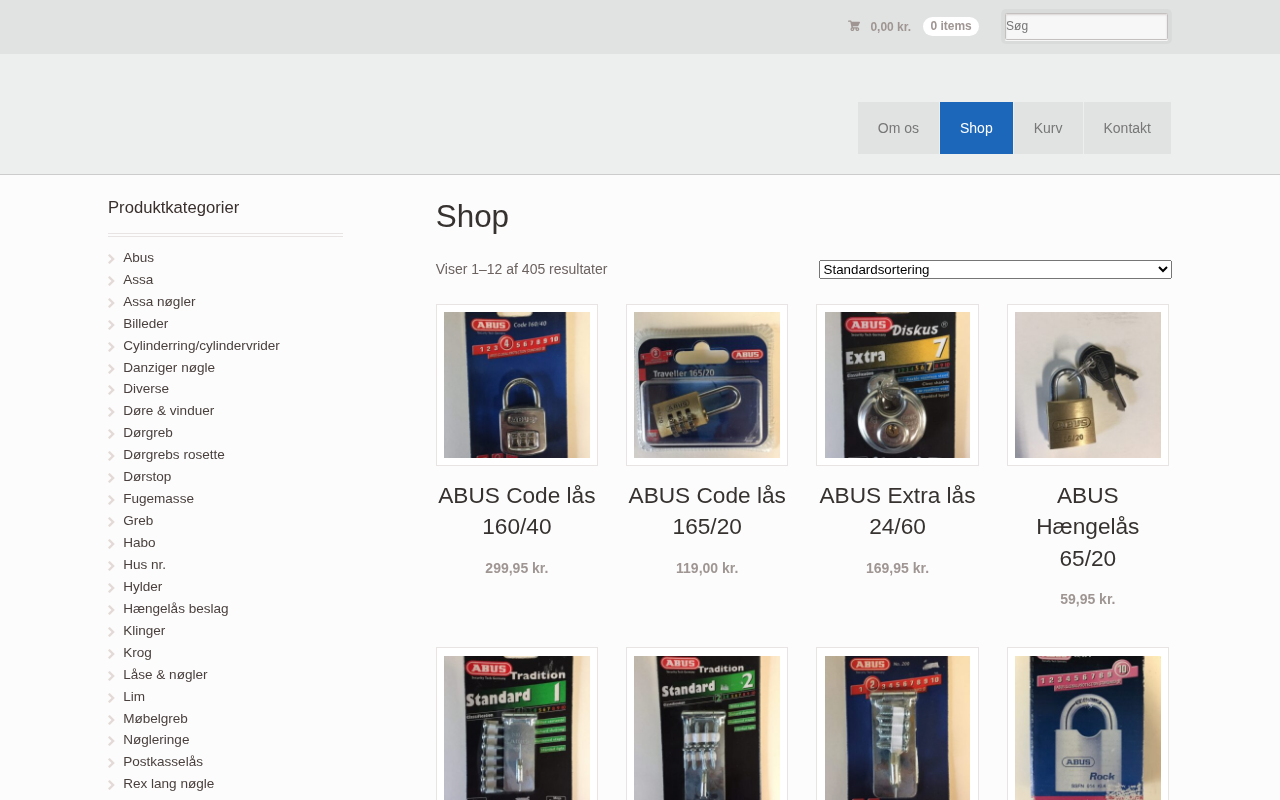Viewport: 1280px width, 800px height.
Task: Open ABUS Tradition Standard 2 hasp image
Action: click(707, 724)
